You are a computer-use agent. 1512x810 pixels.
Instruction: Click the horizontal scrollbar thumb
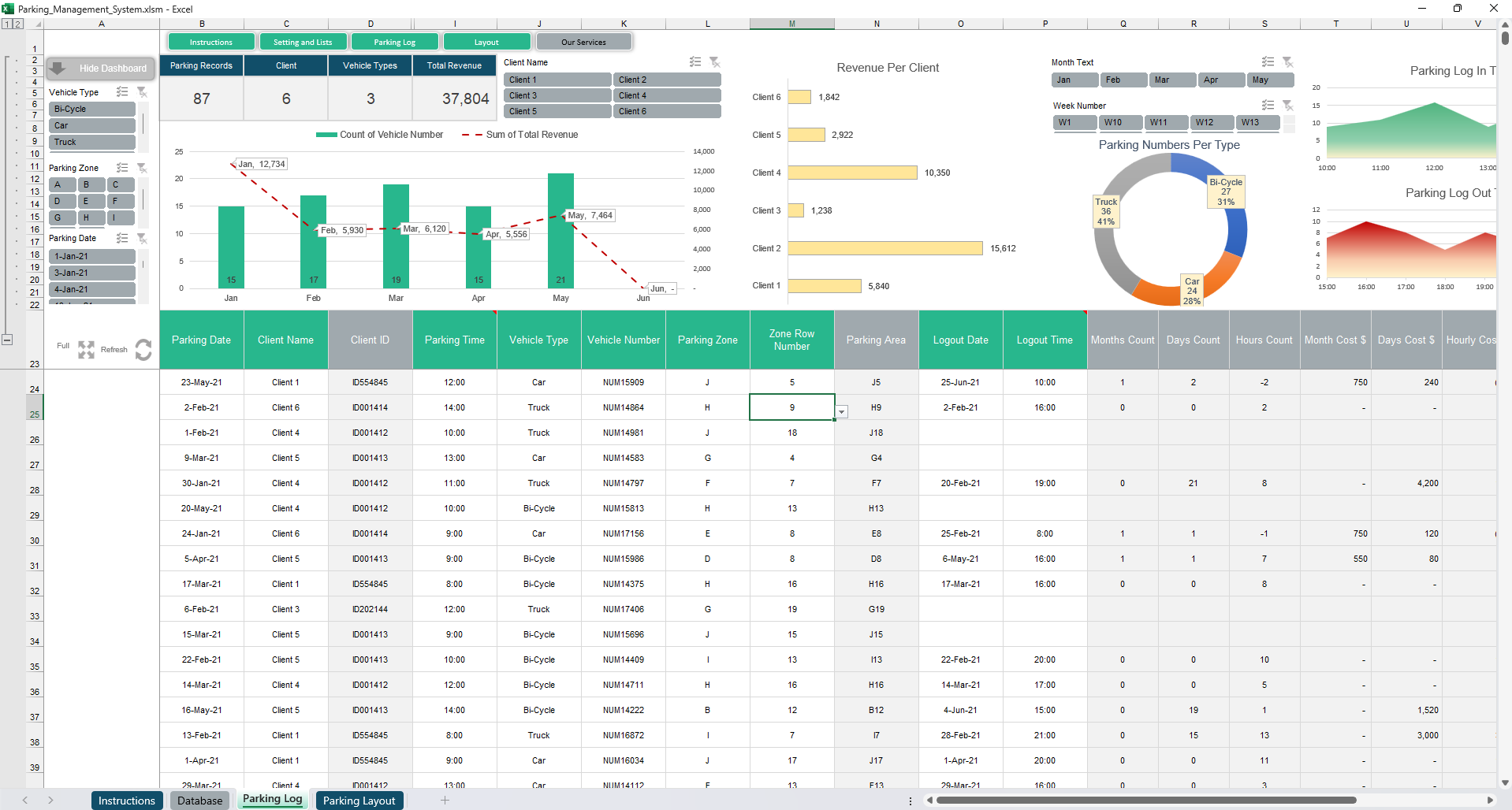pyautogui.click(x=1143, y=801)
